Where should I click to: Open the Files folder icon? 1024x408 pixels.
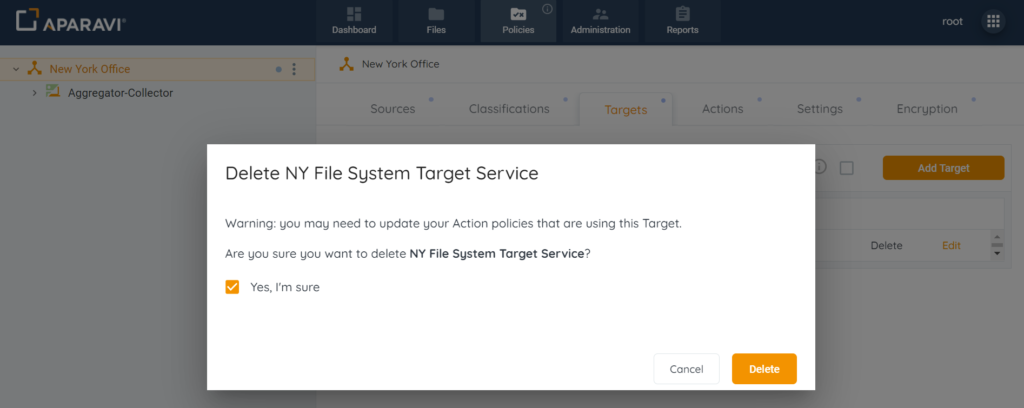(x=436, y=15)
